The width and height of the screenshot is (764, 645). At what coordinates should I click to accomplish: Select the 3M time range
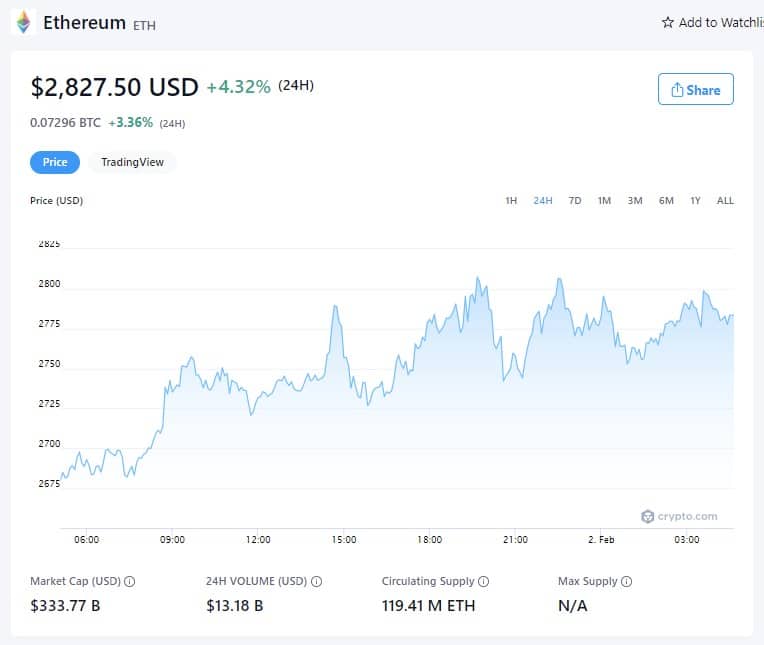(635, 201)
